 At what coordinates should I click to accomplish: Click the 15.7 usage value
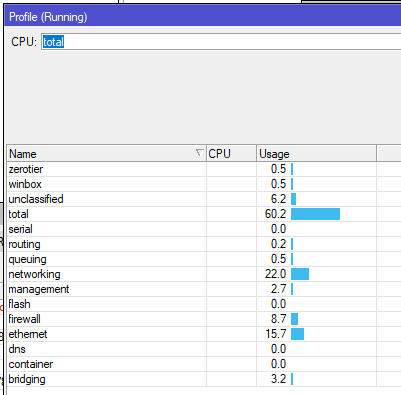pyautogui.click(x=276, y=334)
